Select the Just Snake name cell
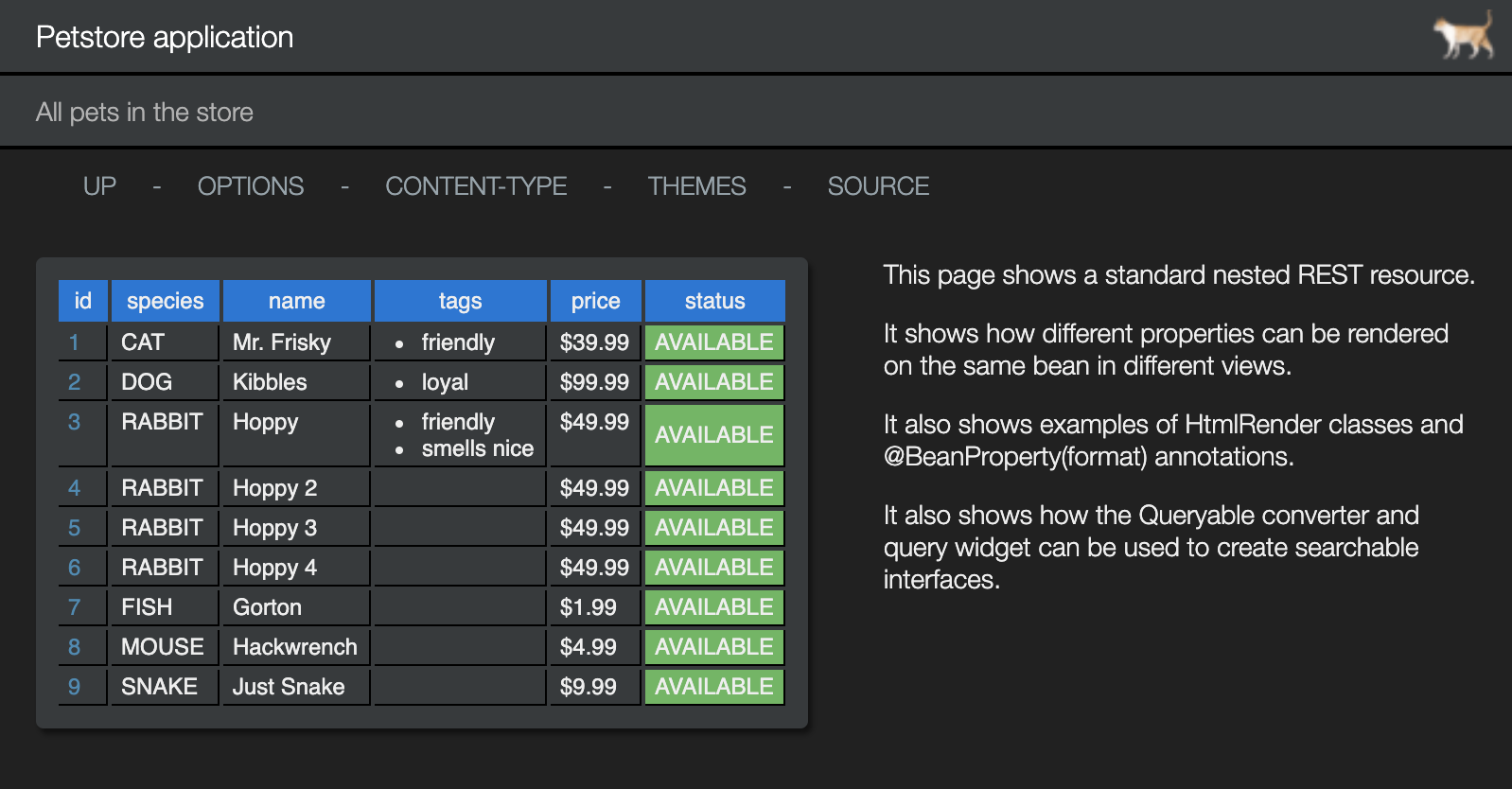The image size is (1512, 789). 289,687
